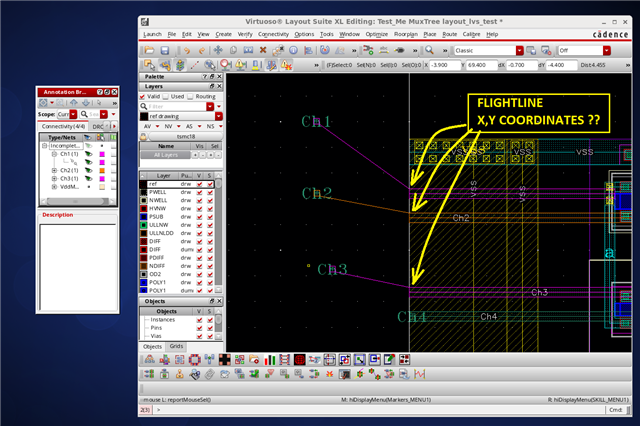Expand the Ch2 (1) tree node
Viewport: 640px width, 426px height.
[x=54, y=171]
